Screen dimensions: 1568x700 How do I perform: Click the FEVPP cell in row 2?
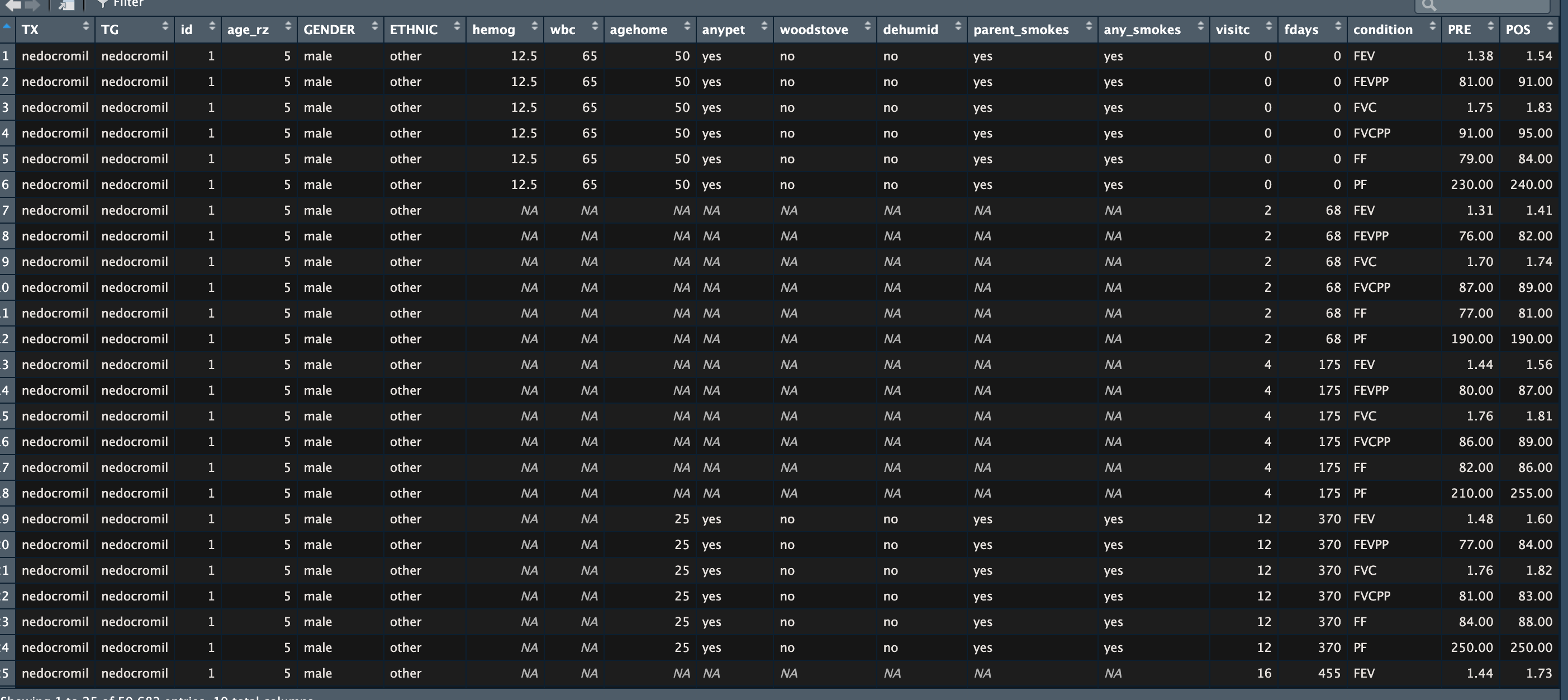1371,82
